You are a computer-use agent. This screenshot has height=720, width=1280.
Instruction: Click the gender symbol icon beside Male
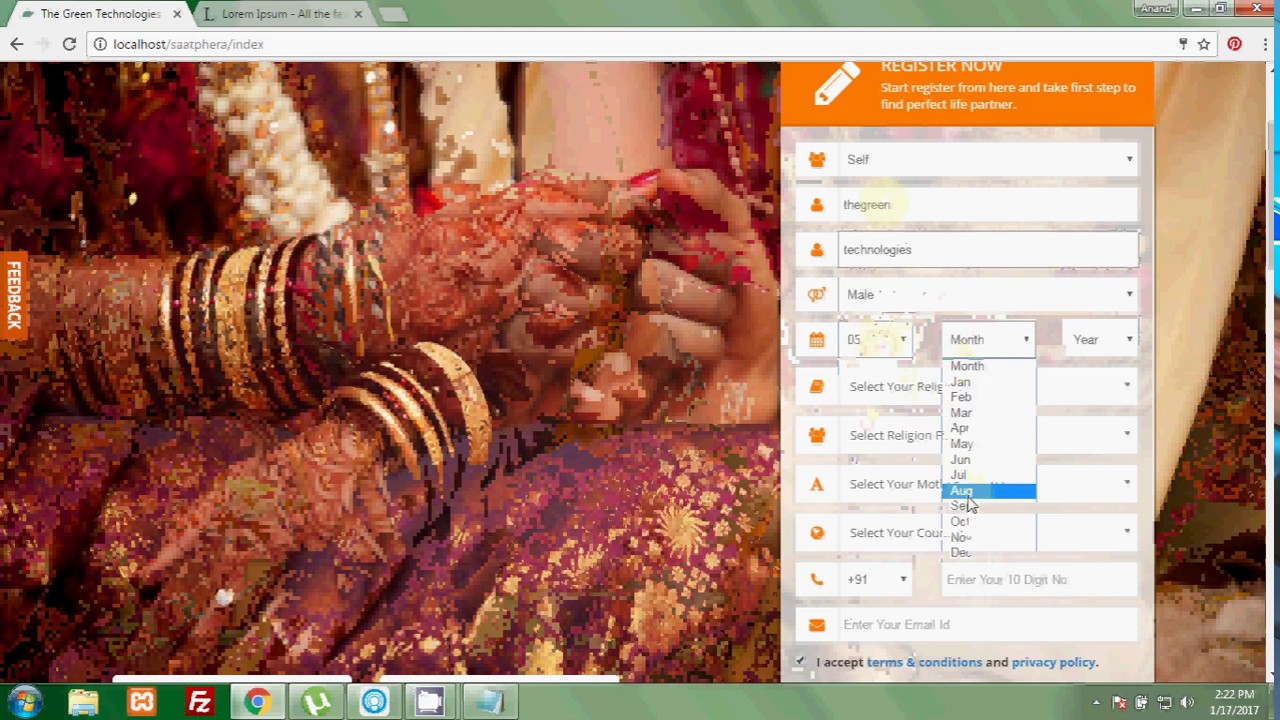[817, 295]
